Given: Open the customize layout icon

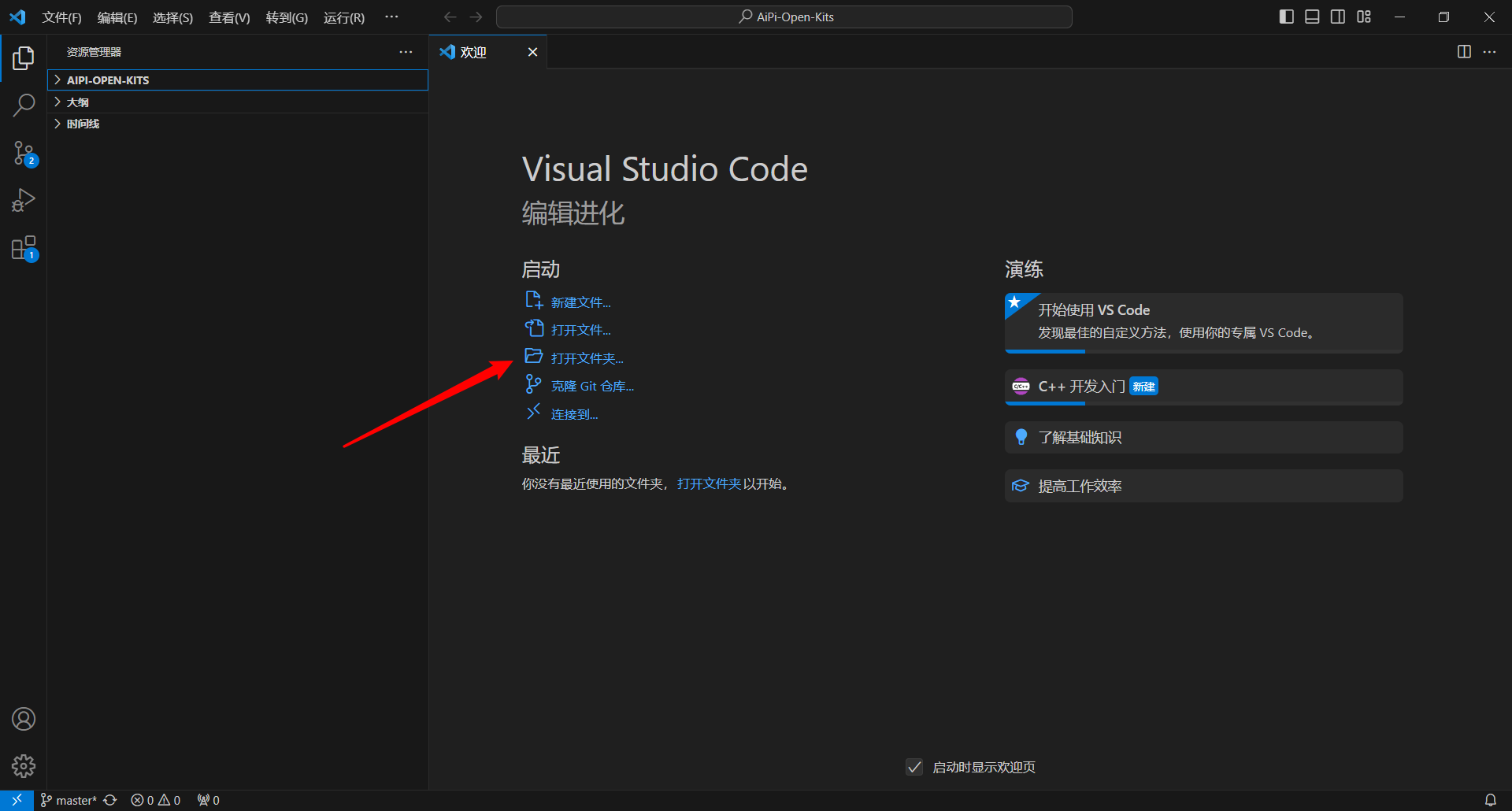Looking at the screenshot, I should coord(1364,17).
